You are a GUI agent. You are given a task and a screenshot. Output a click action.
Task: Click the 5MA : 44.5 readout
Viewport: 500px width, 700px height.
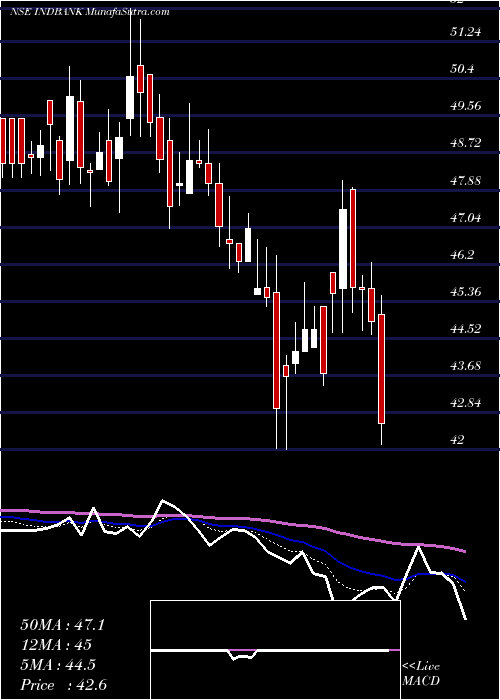[x=58, y=665]
